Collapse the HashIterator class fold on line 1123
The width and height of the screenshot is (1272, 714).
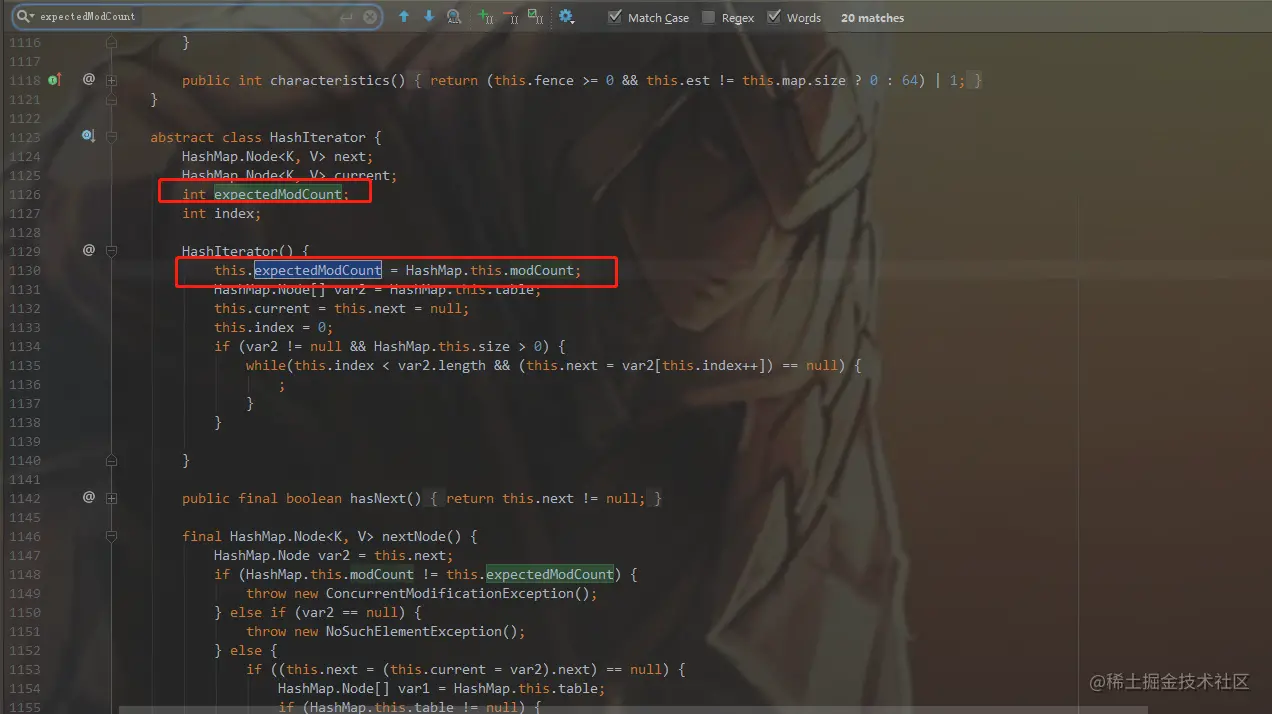point(111,137)
